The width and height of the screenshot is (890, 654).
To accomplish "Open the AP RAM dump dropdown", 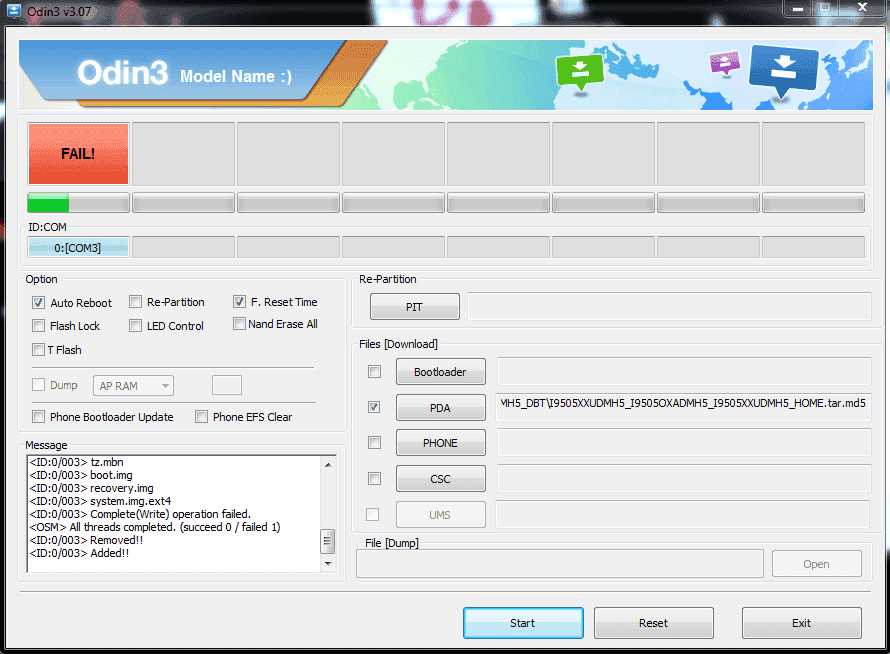I will 133,386.
